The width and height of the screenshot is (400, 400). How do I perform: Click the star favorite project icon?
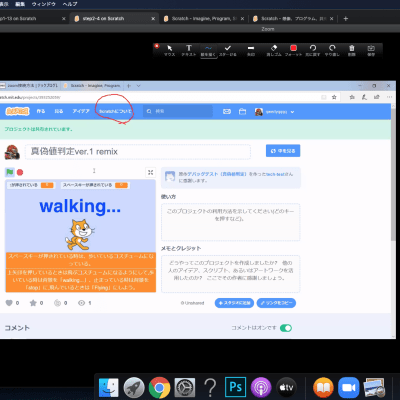point(33,303)
